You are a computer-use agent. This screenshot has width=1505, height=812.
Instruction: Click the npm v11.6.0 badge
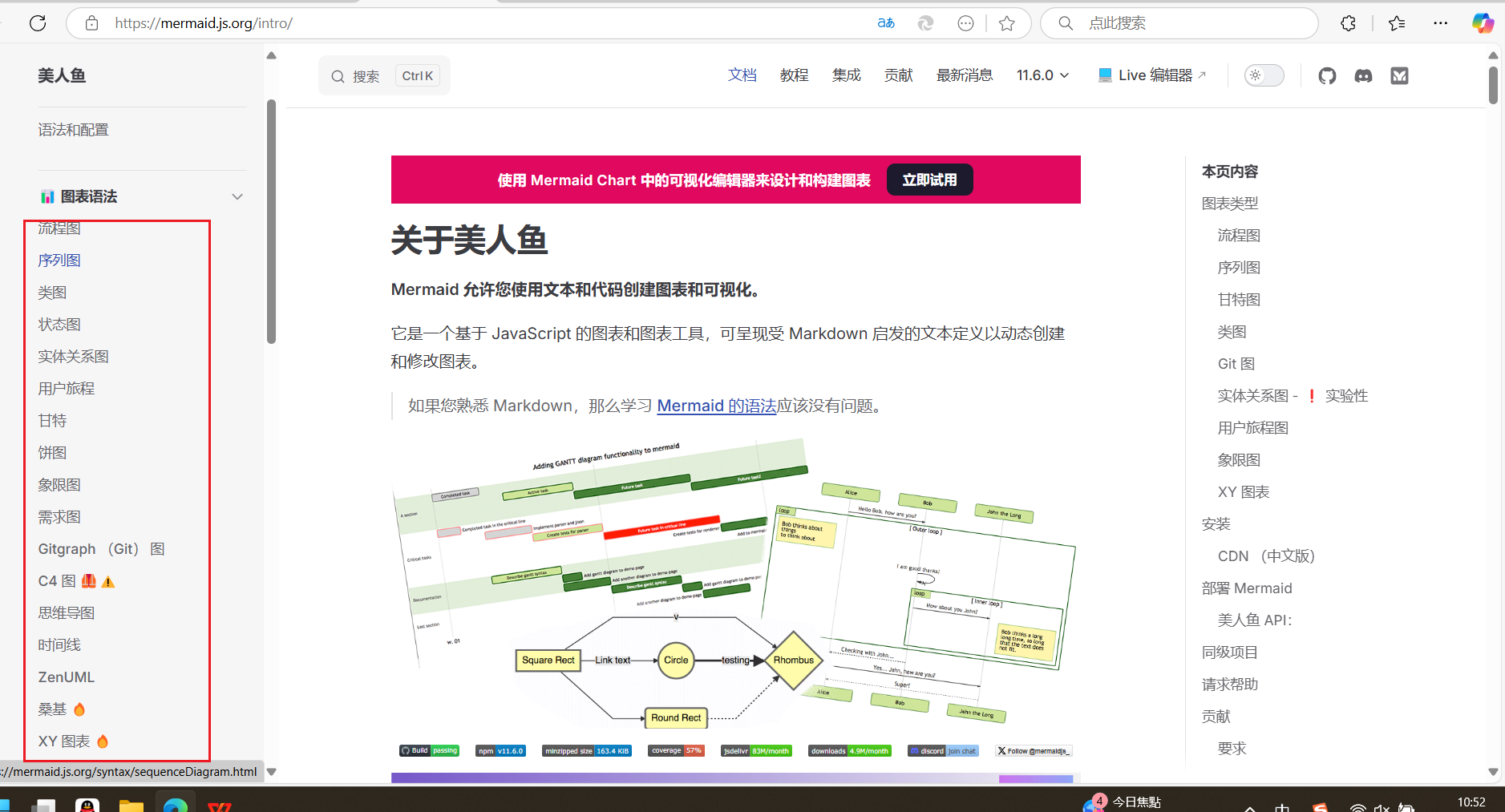click(500, 751)
